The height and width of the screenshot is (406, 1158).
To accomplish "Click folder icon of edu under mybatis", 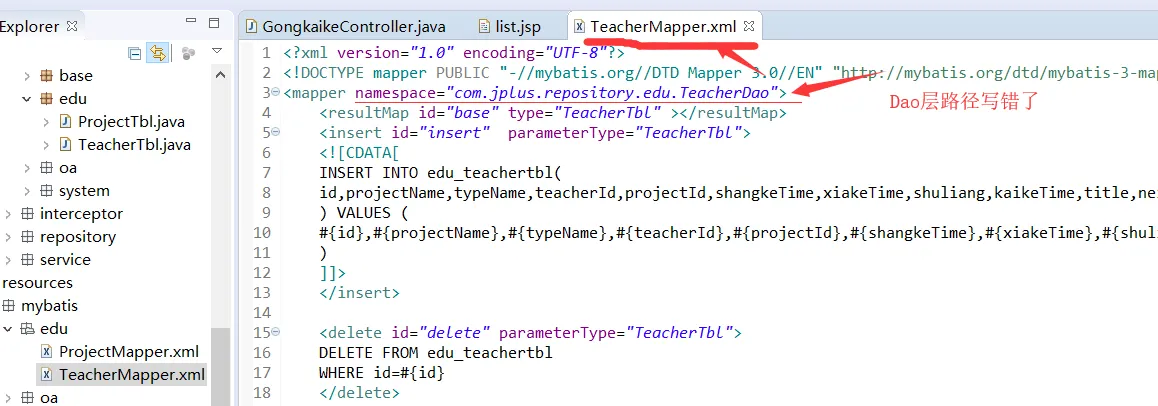I will point(27,328).
